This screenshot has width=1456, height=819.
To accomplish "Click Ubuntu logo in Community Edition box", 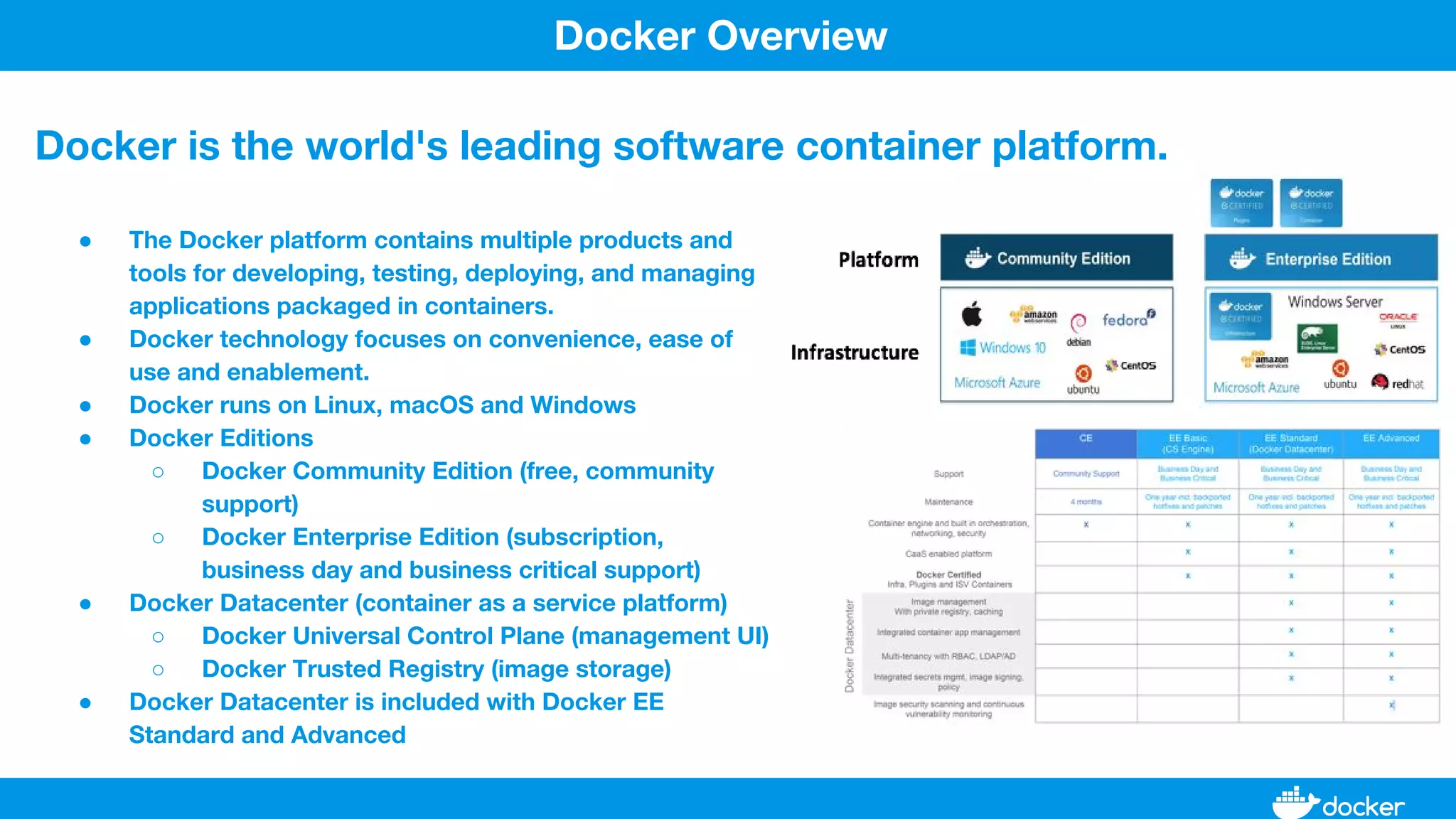I will pyautogui.click(x=1083, y=375).
